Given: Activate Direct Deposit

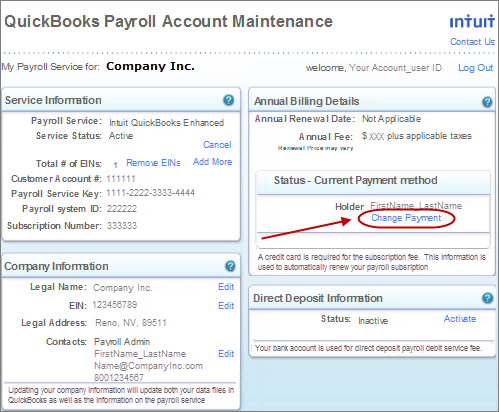Looking at the screenshot, I should (460, 319).
